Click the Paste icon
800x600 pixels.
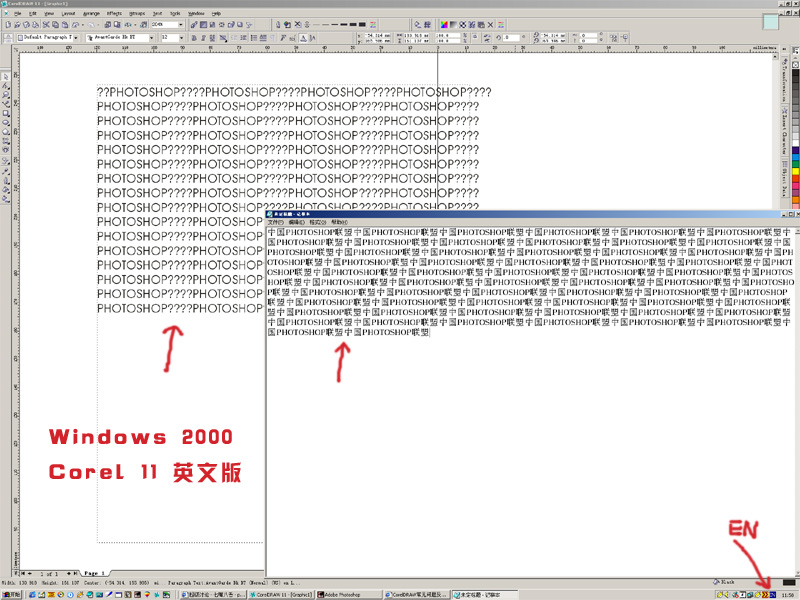[x=65, y=24]
